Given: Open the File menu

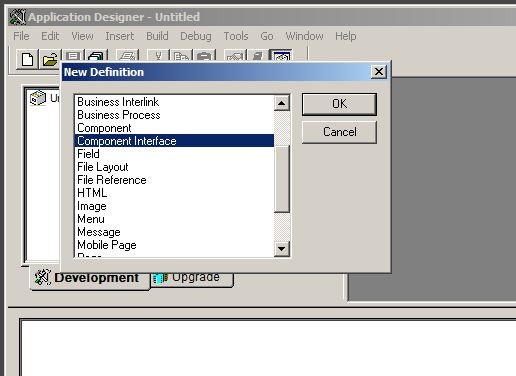Looking at the screenshot, I should pyautogui.click(x=21, y=36).
